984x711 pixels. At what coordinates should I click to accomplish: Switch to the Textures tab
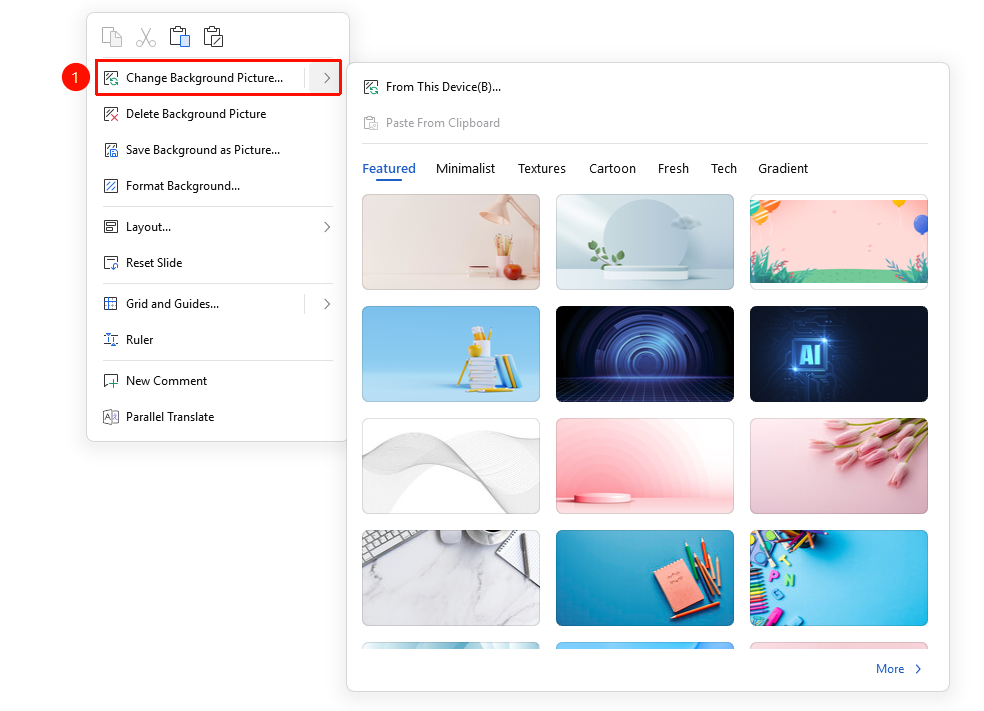pos(542,169)
